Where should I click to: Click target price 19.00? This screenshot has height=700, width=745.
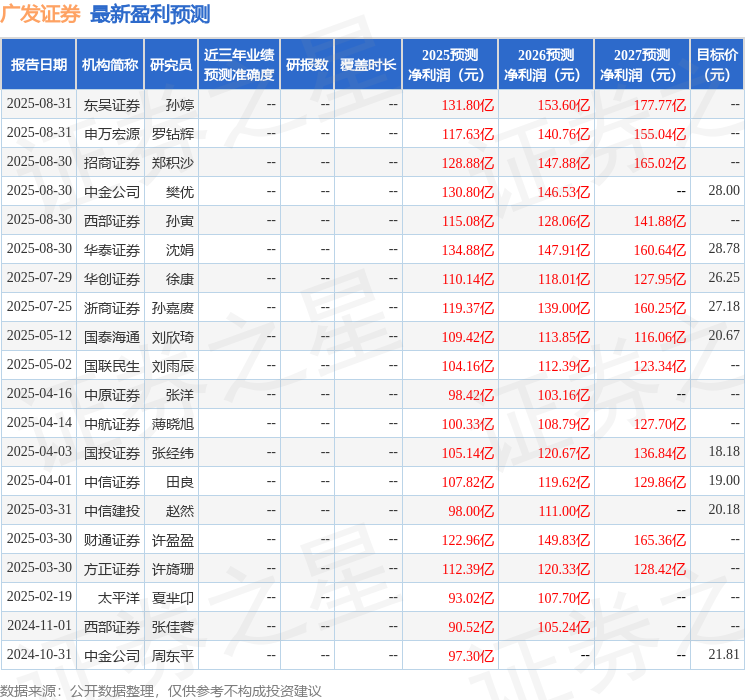click(x=724, y=480)
